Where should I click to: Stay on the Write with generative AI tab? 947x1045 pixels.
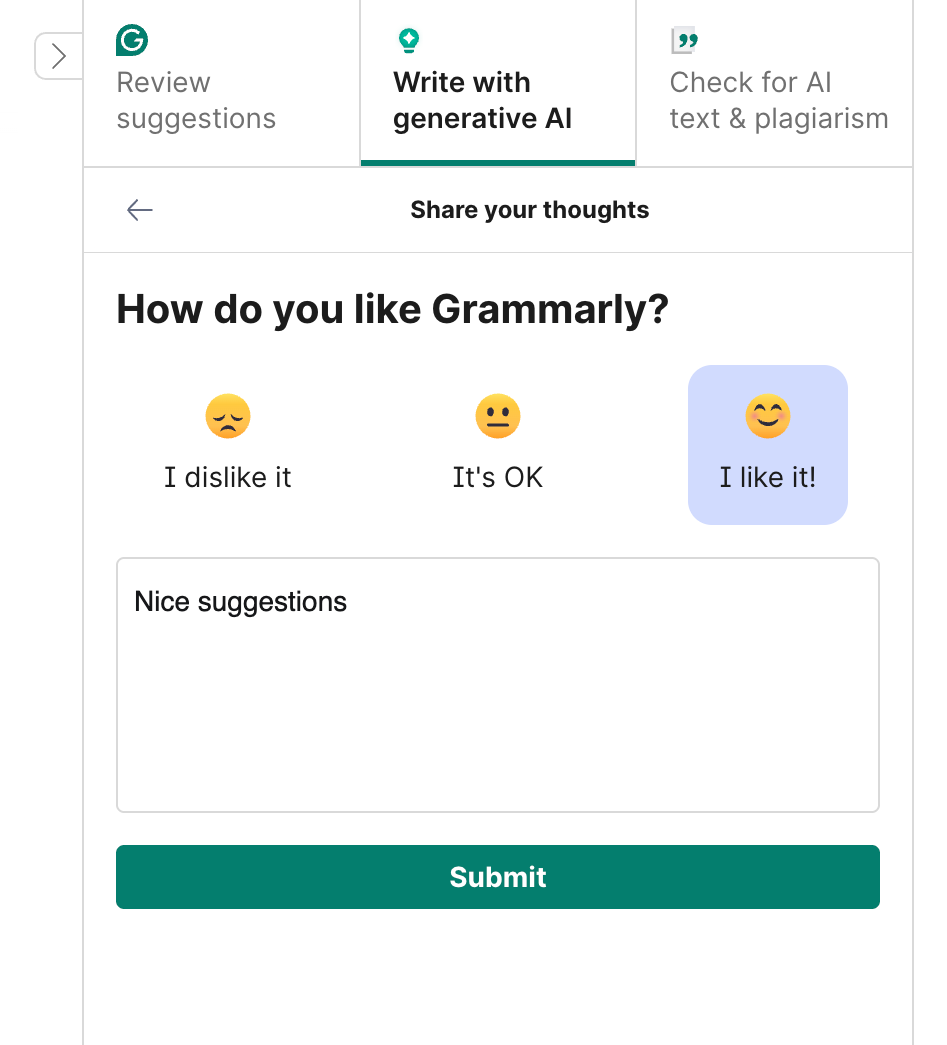482,83
